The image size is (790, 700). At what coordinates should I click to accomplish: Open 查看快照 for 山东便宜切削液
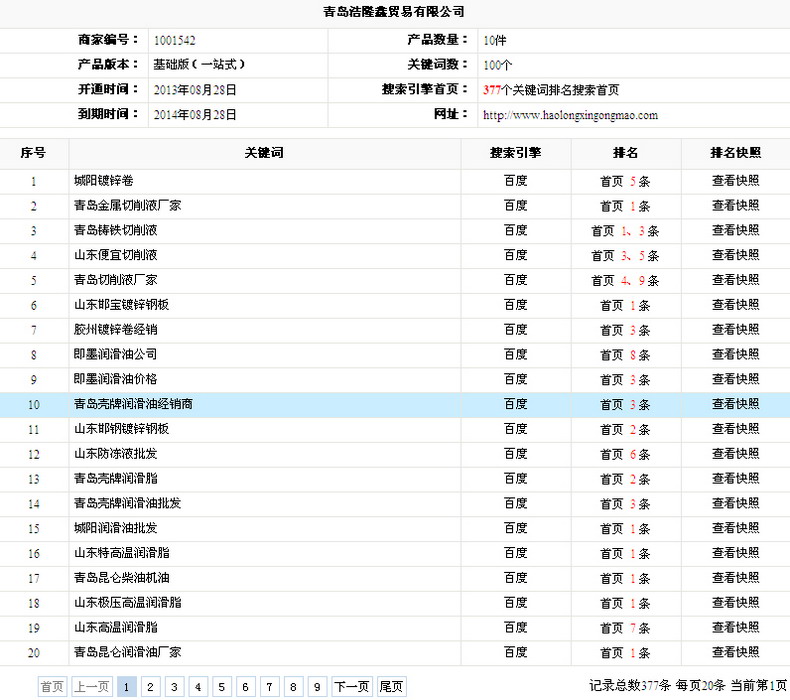tap(735, 255)
